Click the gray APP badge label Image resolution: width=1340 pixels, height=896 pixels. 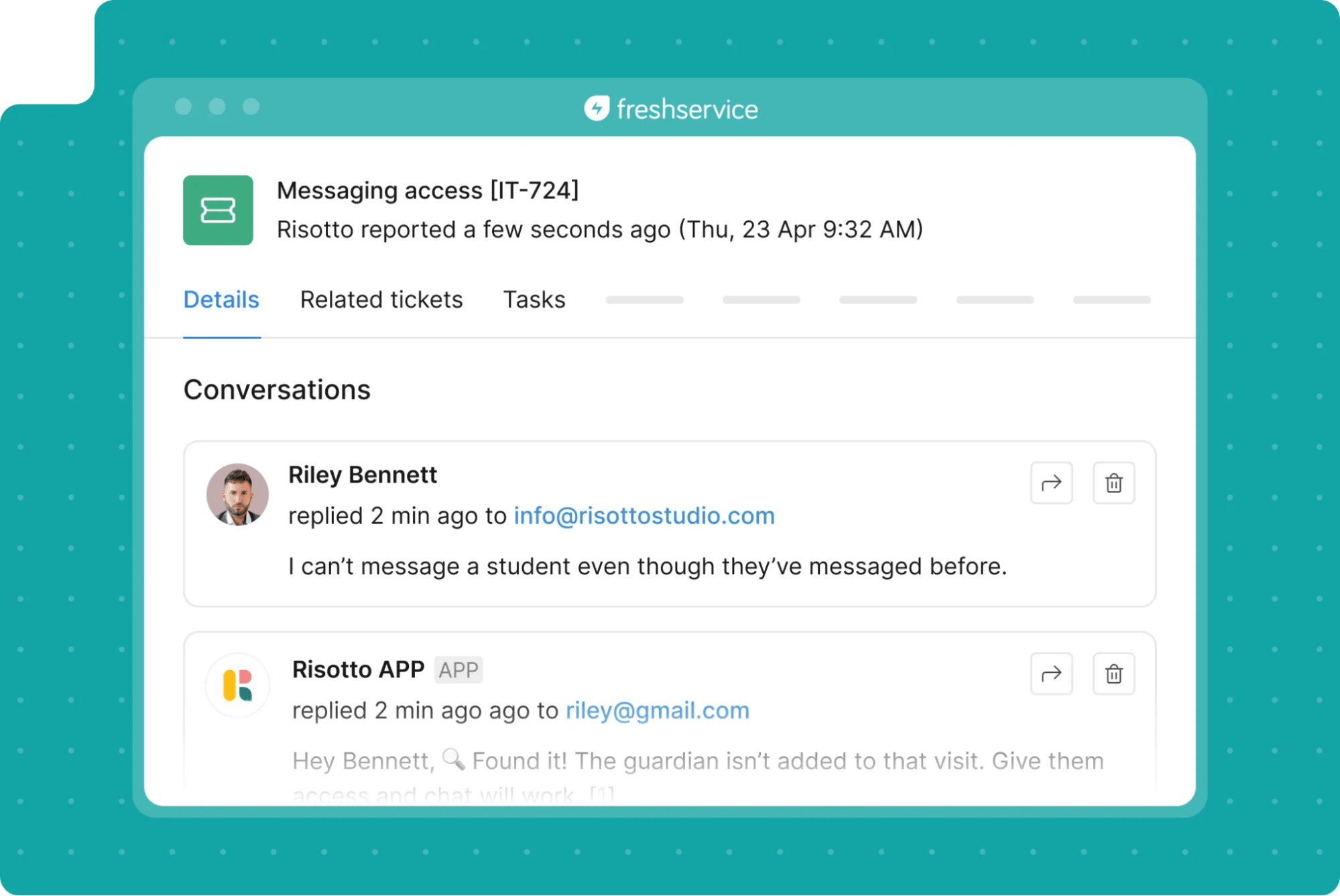click(x=459, y=669)
